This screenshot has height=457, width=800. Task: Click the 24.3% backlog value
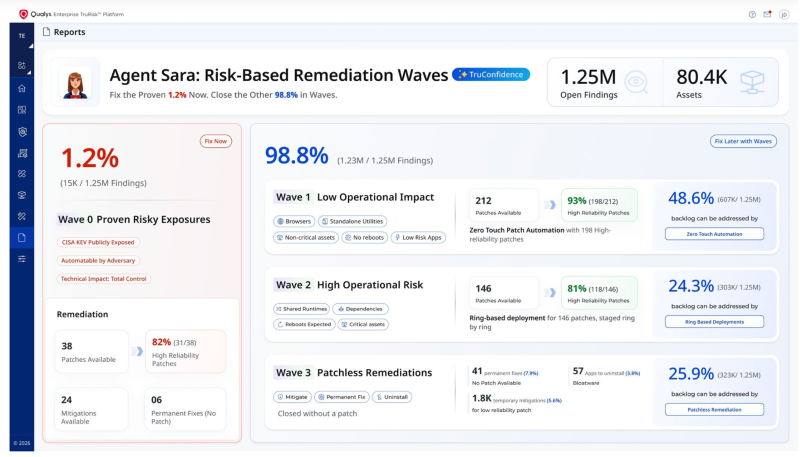click(691, 286)
